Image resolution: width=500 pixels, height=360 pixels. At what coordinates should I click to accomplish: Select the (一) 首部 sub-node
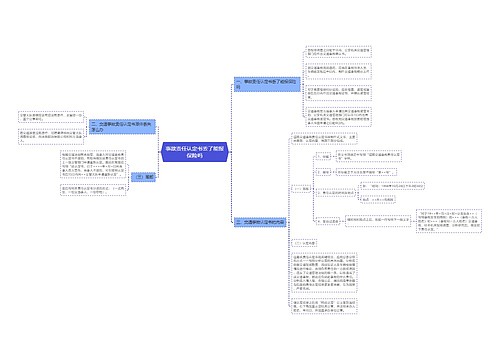(x=301, y=189)
